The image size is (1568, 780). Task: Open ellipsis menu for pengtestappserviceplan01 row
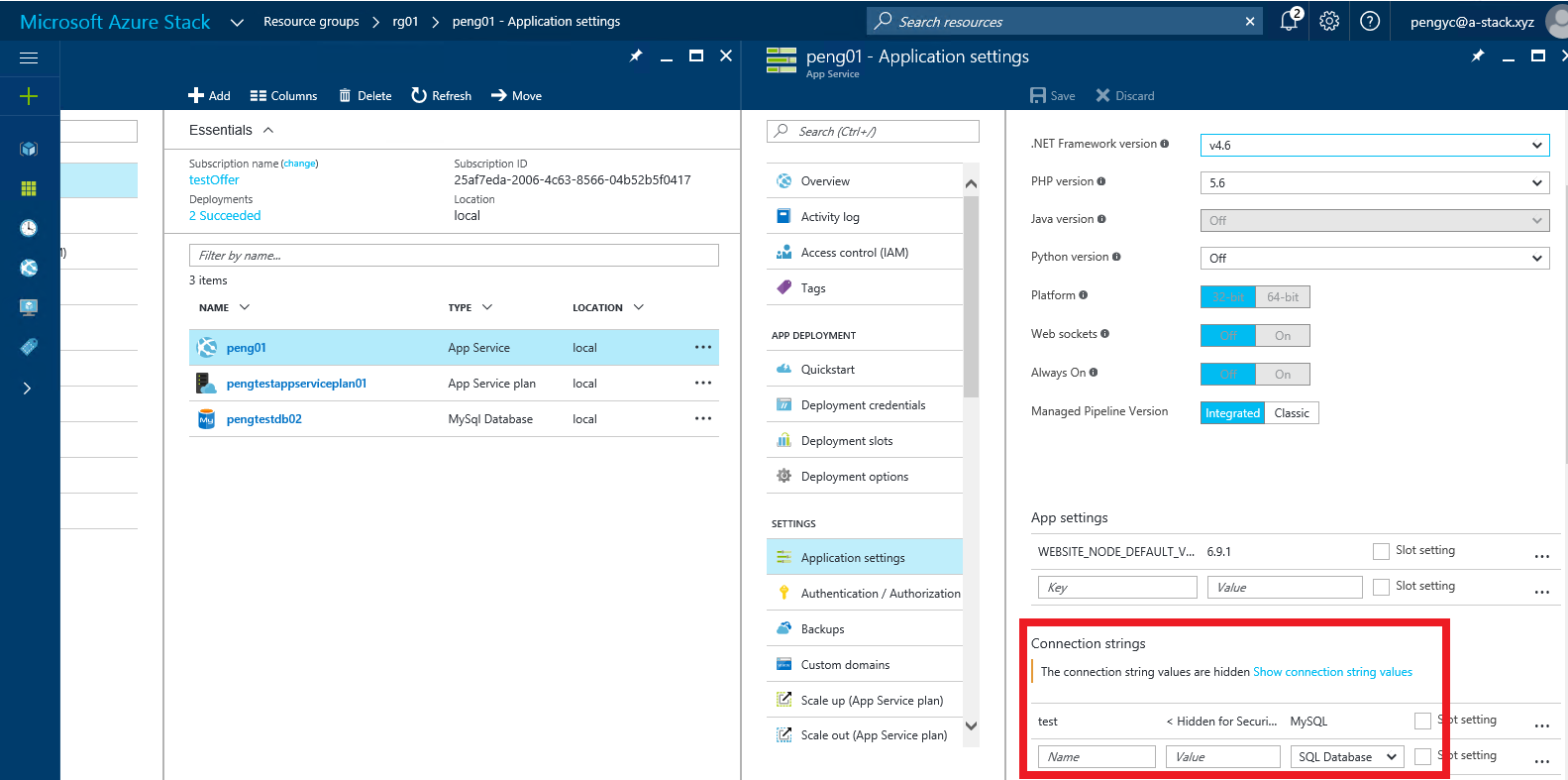click(703, 383)
